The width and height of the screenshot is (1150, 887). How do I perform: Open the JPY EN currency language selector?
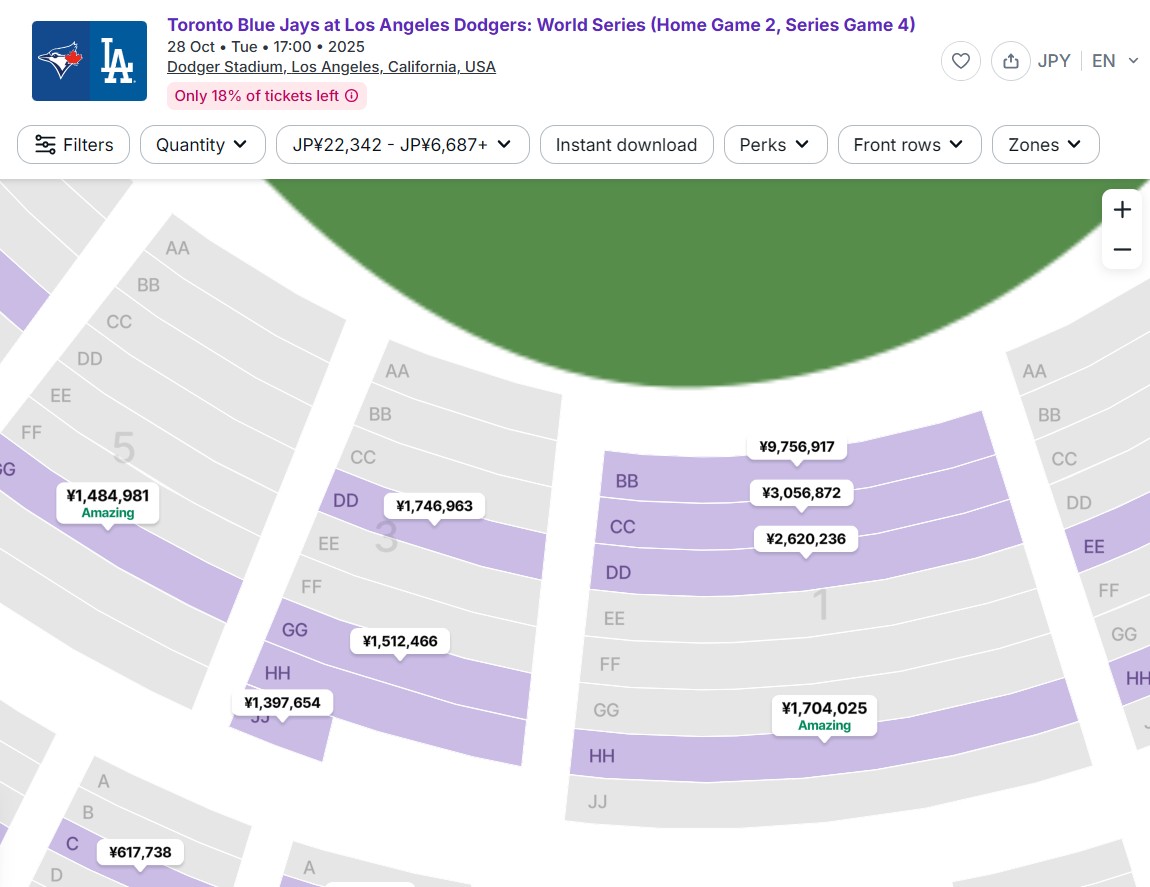[x=1088, y=61]
